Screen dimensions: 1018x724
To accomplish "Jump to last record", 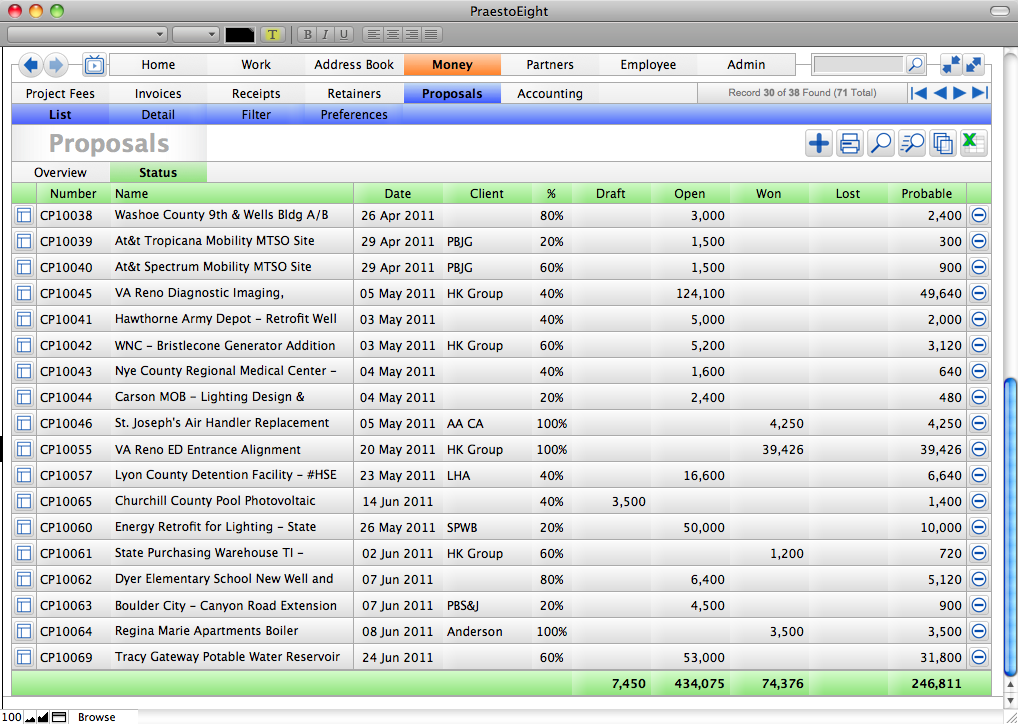I will pos(980,93).
